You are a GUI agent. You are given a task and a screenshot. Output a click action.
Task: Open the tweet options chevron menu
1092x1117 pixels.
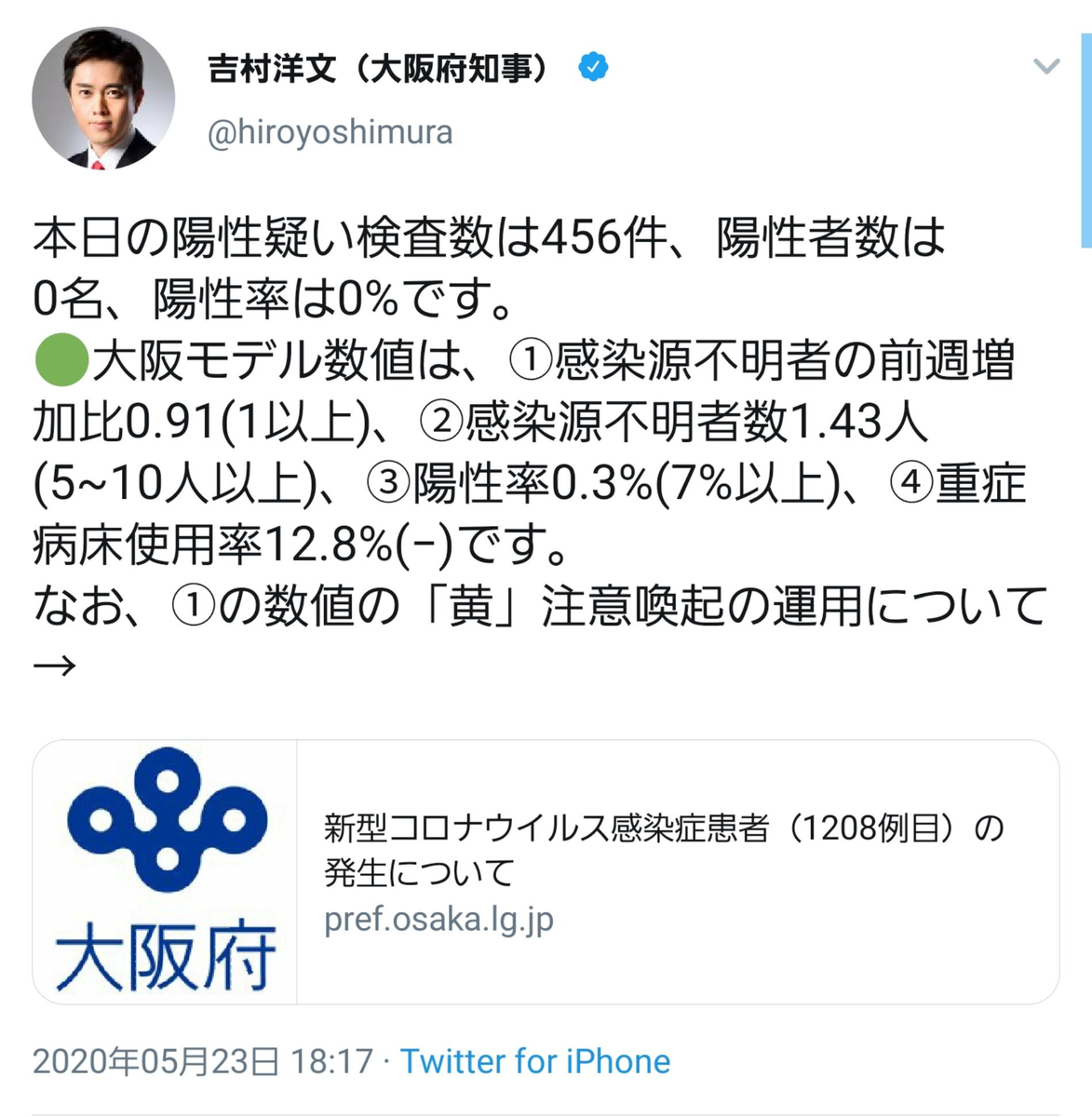[x=1046, y=66]
